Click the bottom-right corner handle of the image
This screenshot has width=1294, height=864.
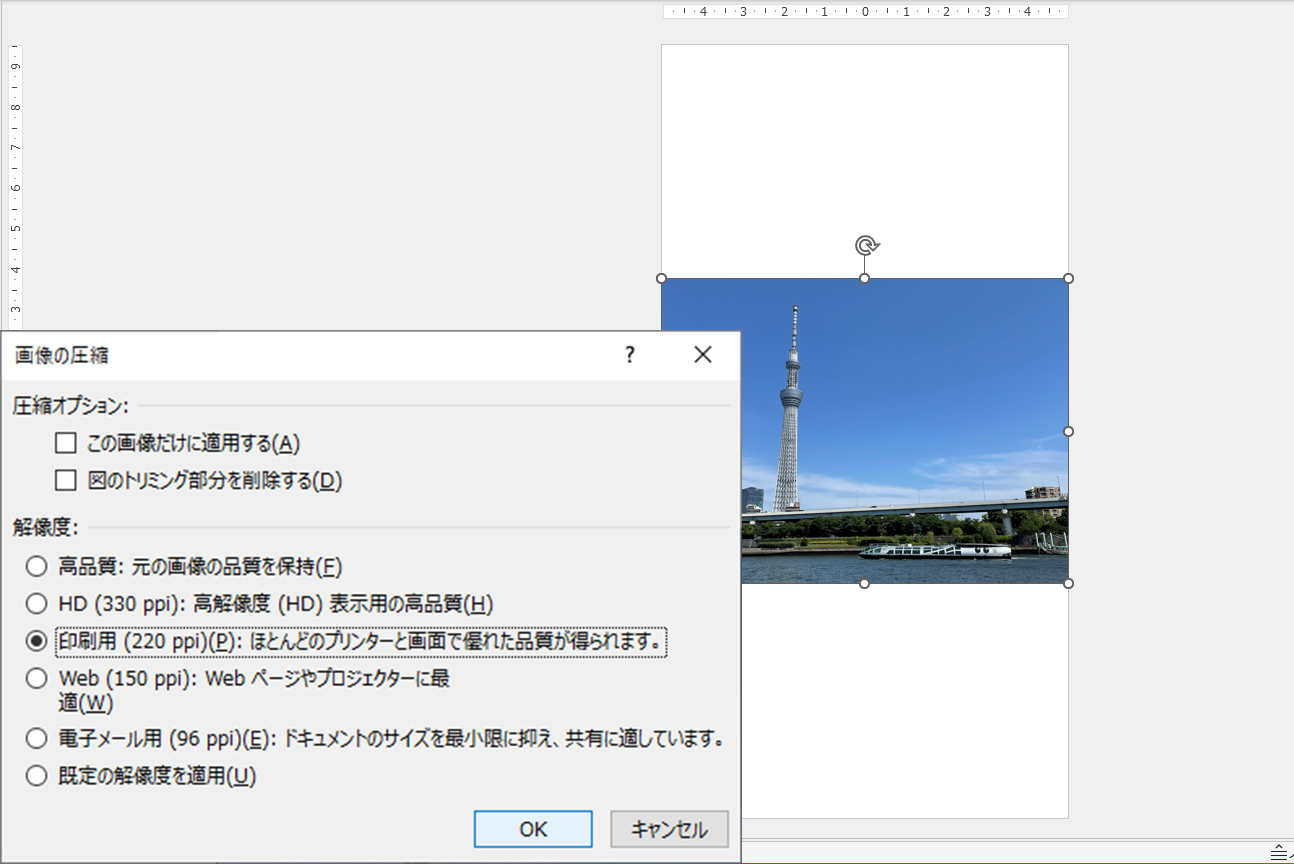click(1069, 584)
